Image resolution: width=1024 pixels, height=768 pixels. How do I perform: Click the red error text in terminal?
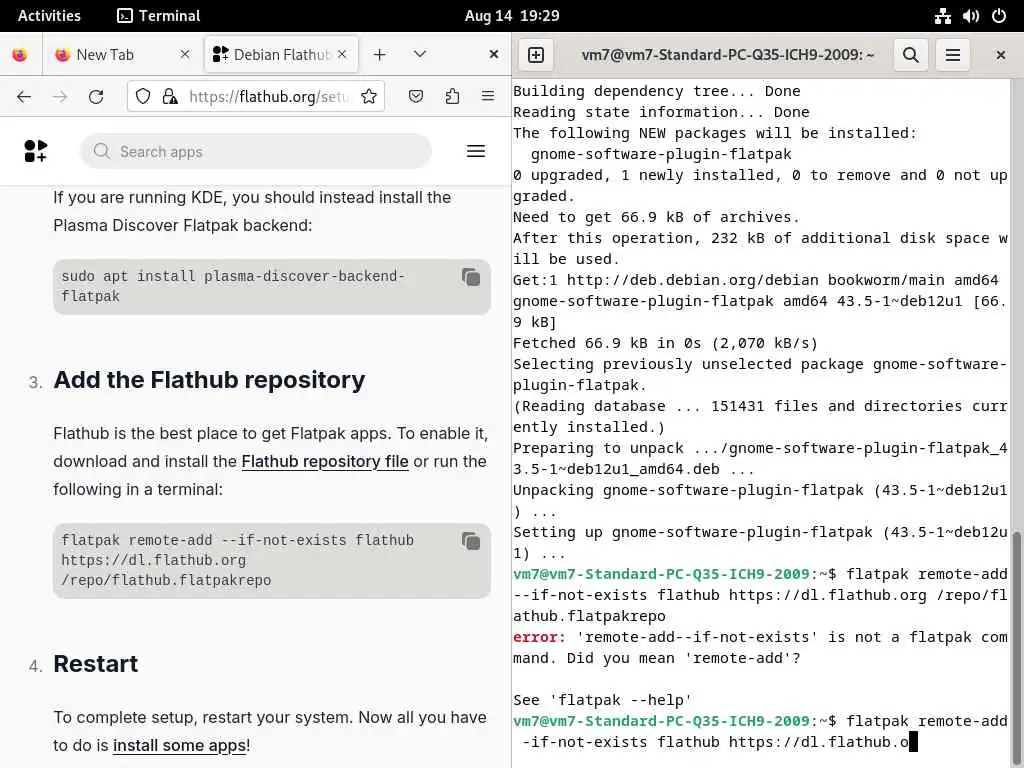pos(539,637)
